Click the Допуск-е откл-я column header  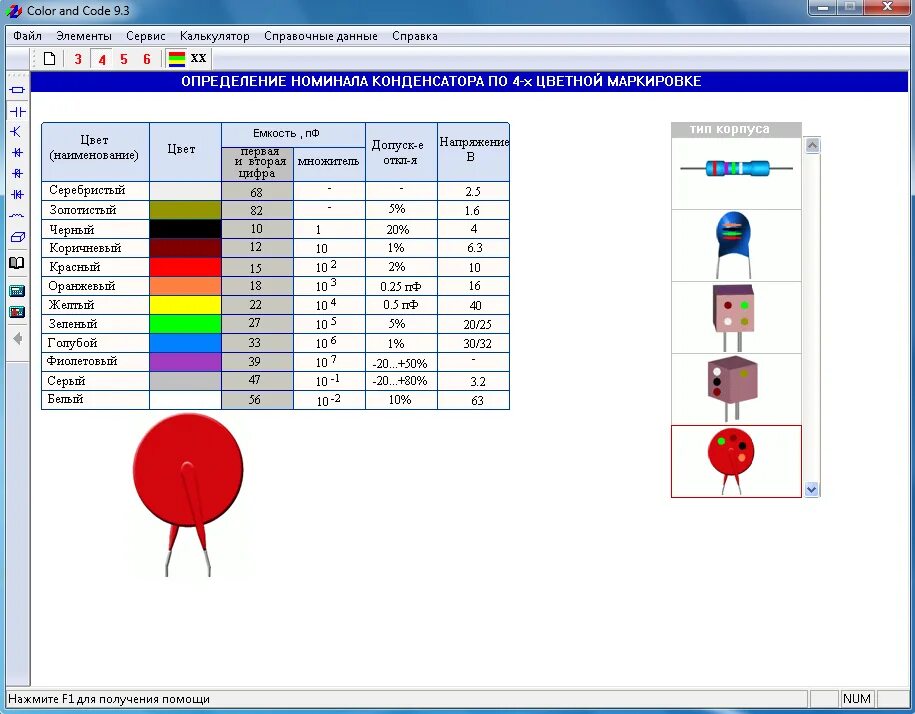400,152
